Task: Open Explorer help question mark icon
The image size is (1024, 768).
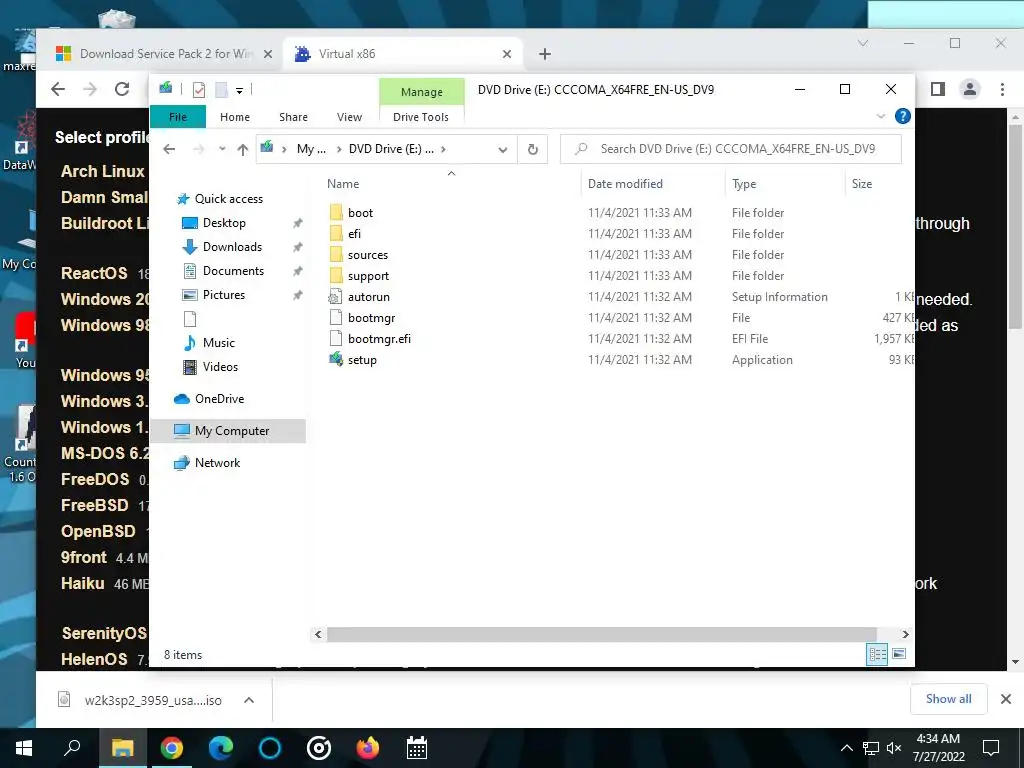Action: (x=903, y=116)
